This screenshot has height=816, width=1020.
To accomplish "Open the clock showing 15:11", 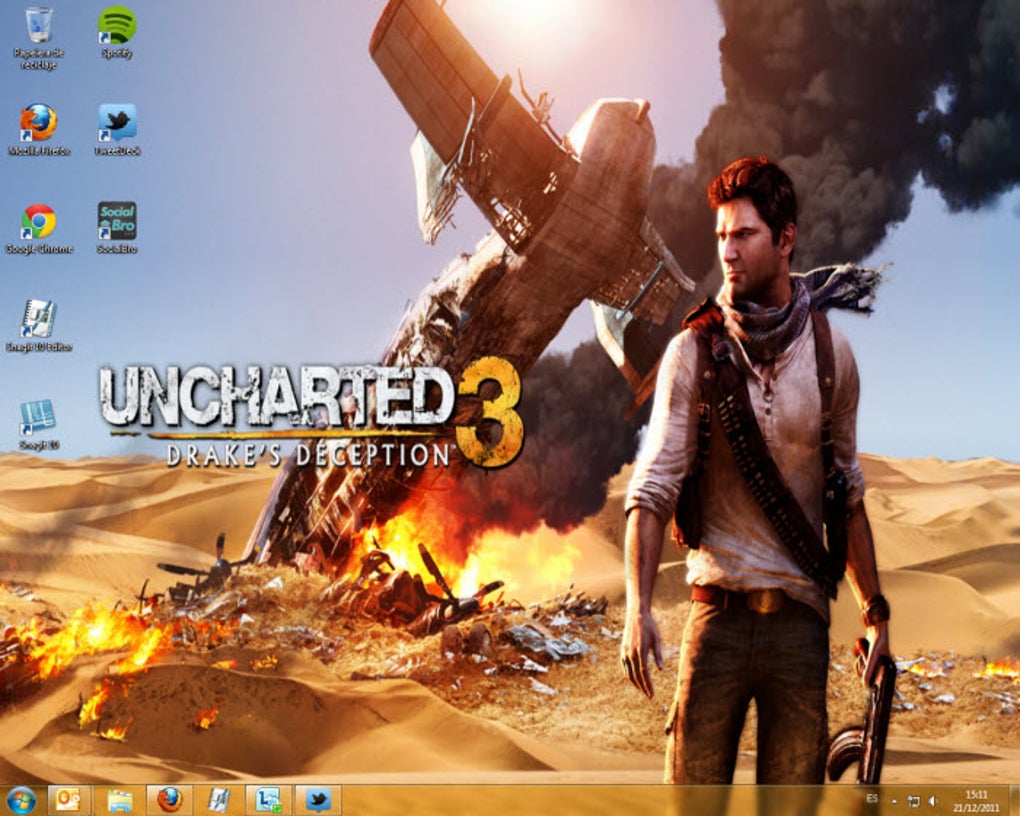I will [976, 801].
